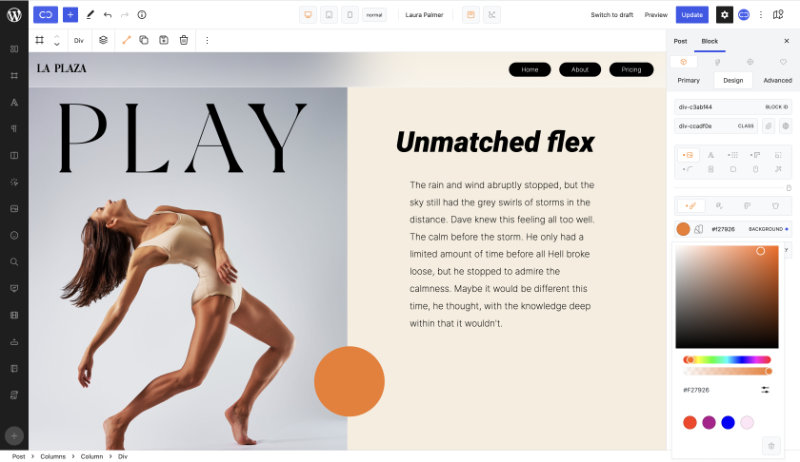Open top bar three-dot more options menu
This screenshot has width=800, height=462.
click(x=761, y=15)
